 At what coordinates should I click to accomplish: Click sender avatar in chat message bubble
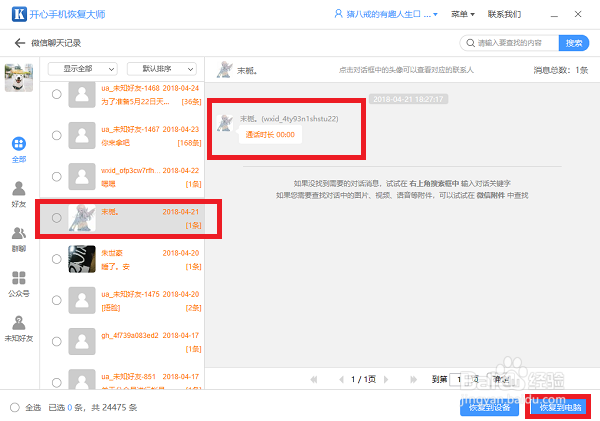(x=225, y=123)
